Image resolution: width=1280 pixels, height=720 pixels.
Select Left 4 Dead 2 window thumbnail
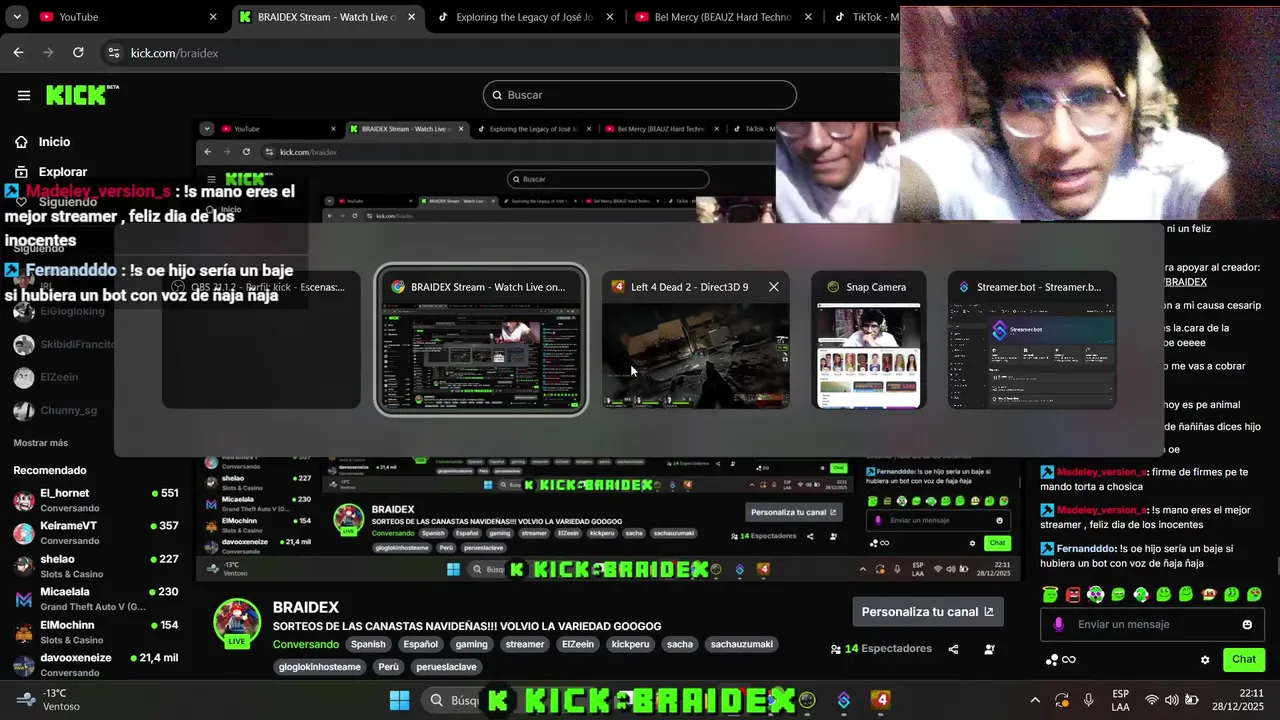[696, 340]
